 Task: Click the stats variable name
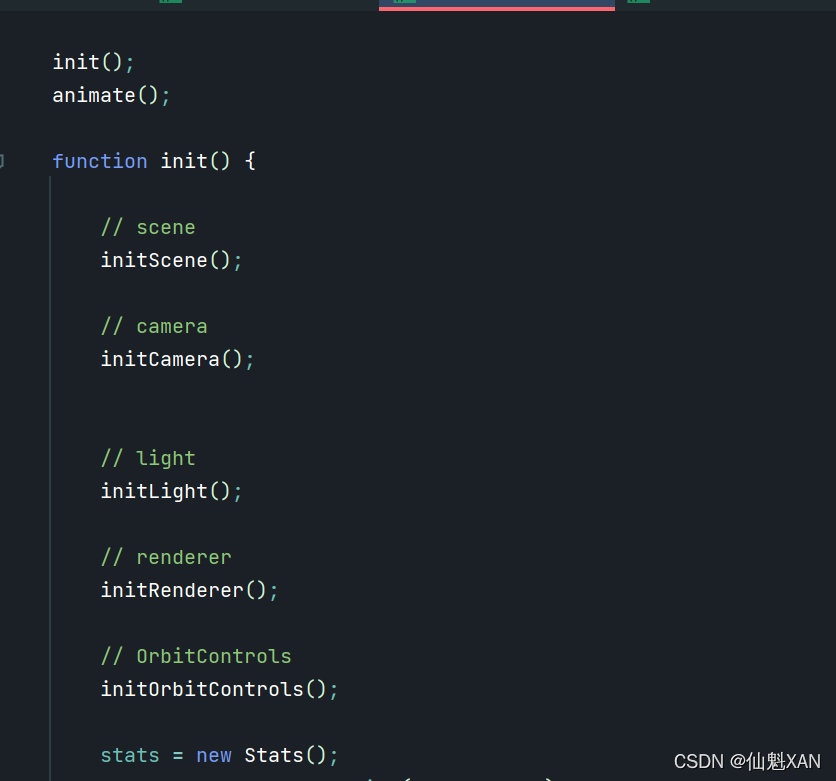(x=130, y=755)
